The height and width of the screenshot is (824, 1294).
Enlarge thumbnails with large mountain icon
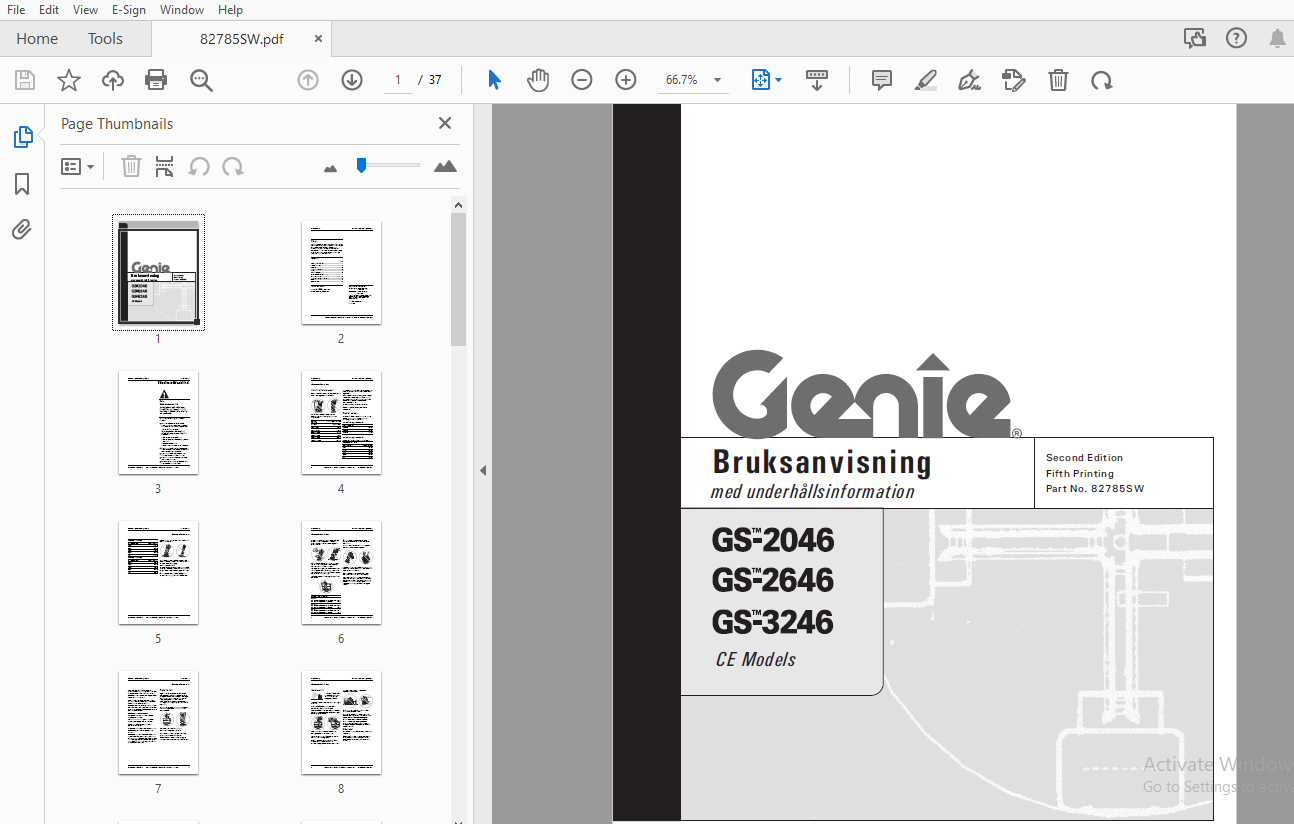click(x=445, y=166)
